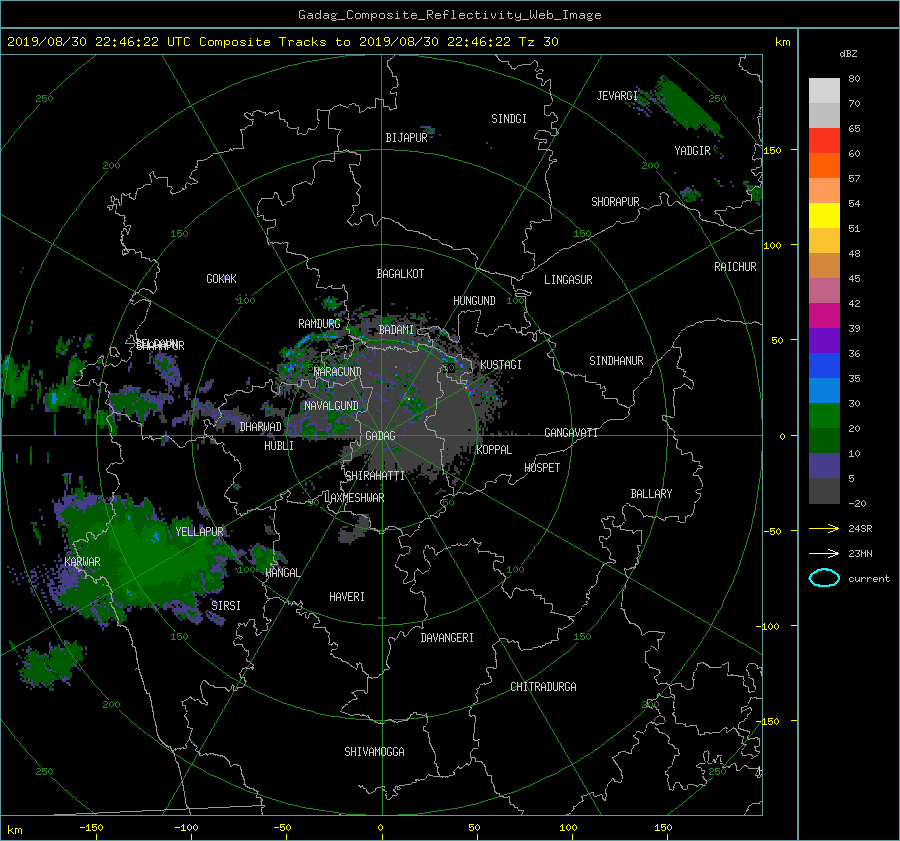Click the 150 km right axis tick
Image resolution: width=900 pixels, height=841 pixels.
[x=772, y=150]
